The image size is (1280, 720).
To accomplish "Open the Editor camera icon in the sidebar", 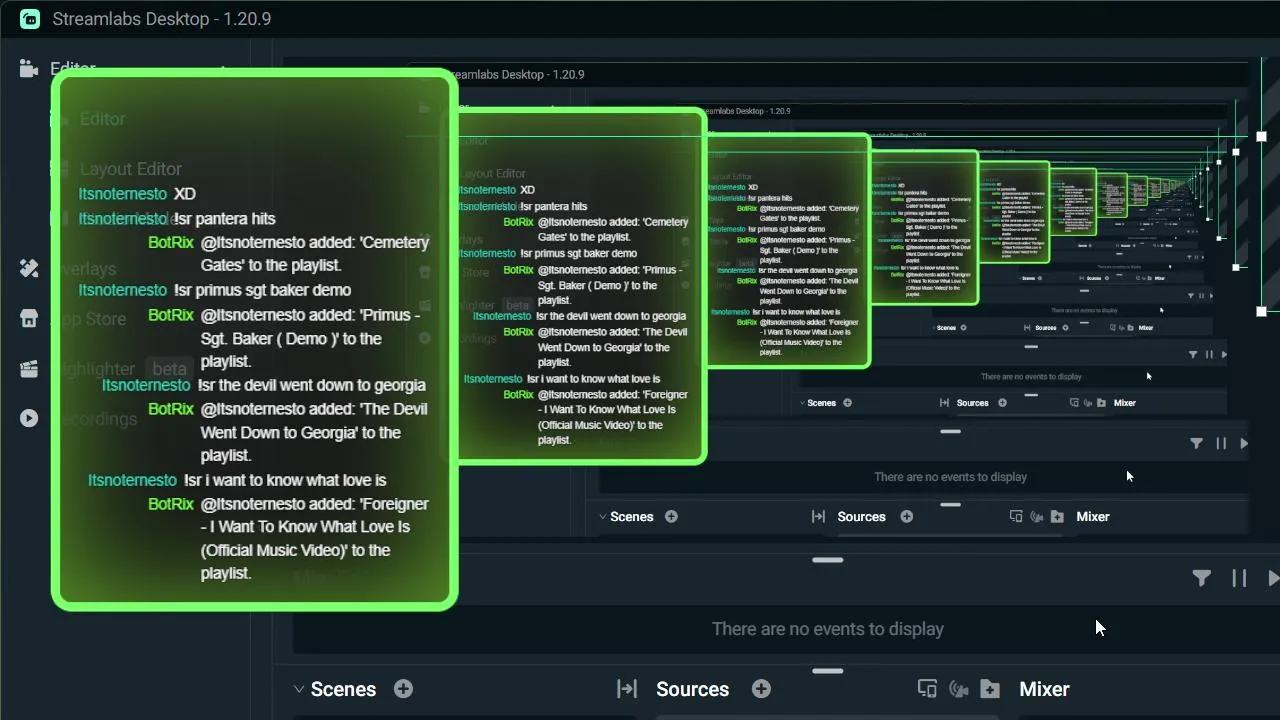I will (x=29, y=68).
